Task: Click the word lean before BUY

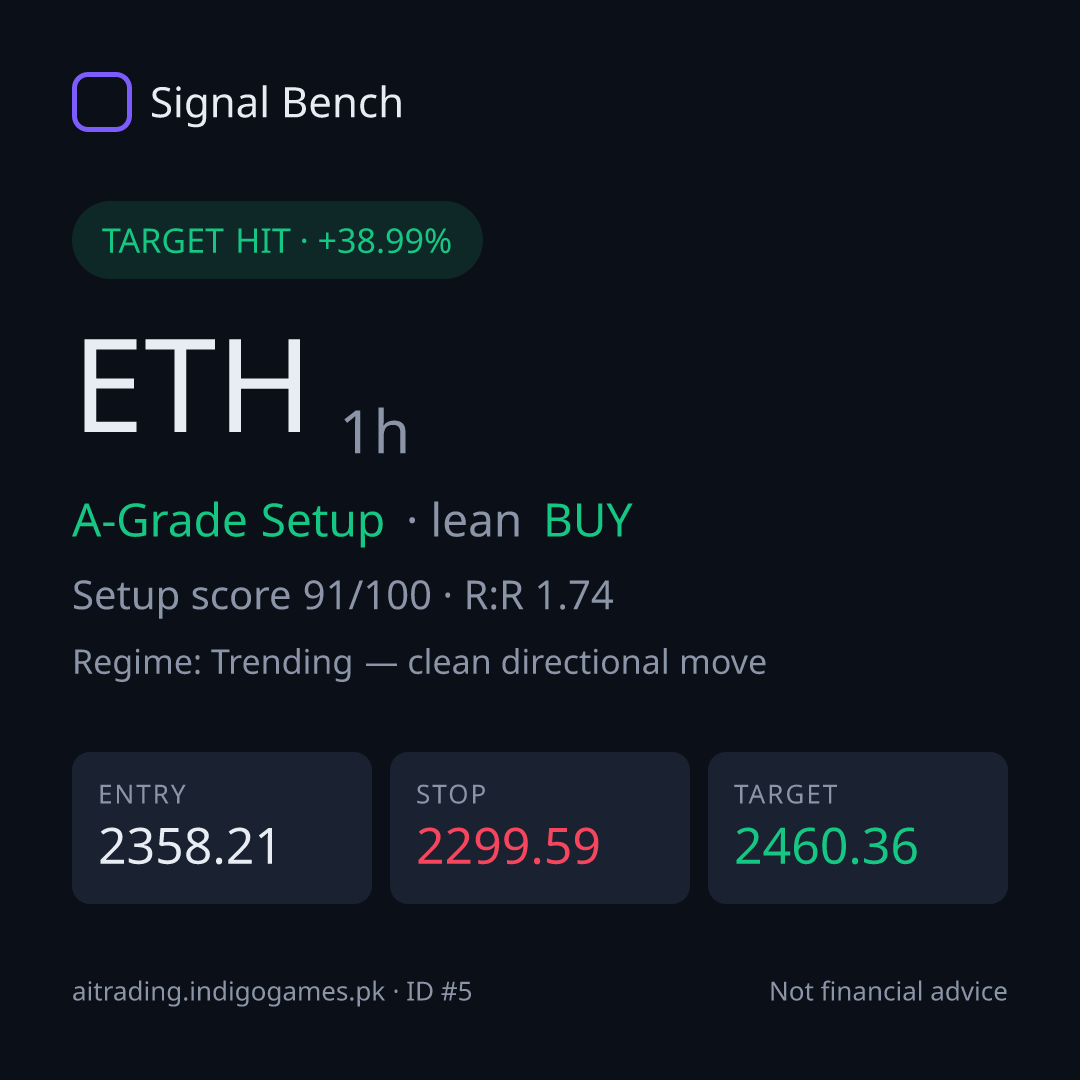Action: tap(476, 520)
